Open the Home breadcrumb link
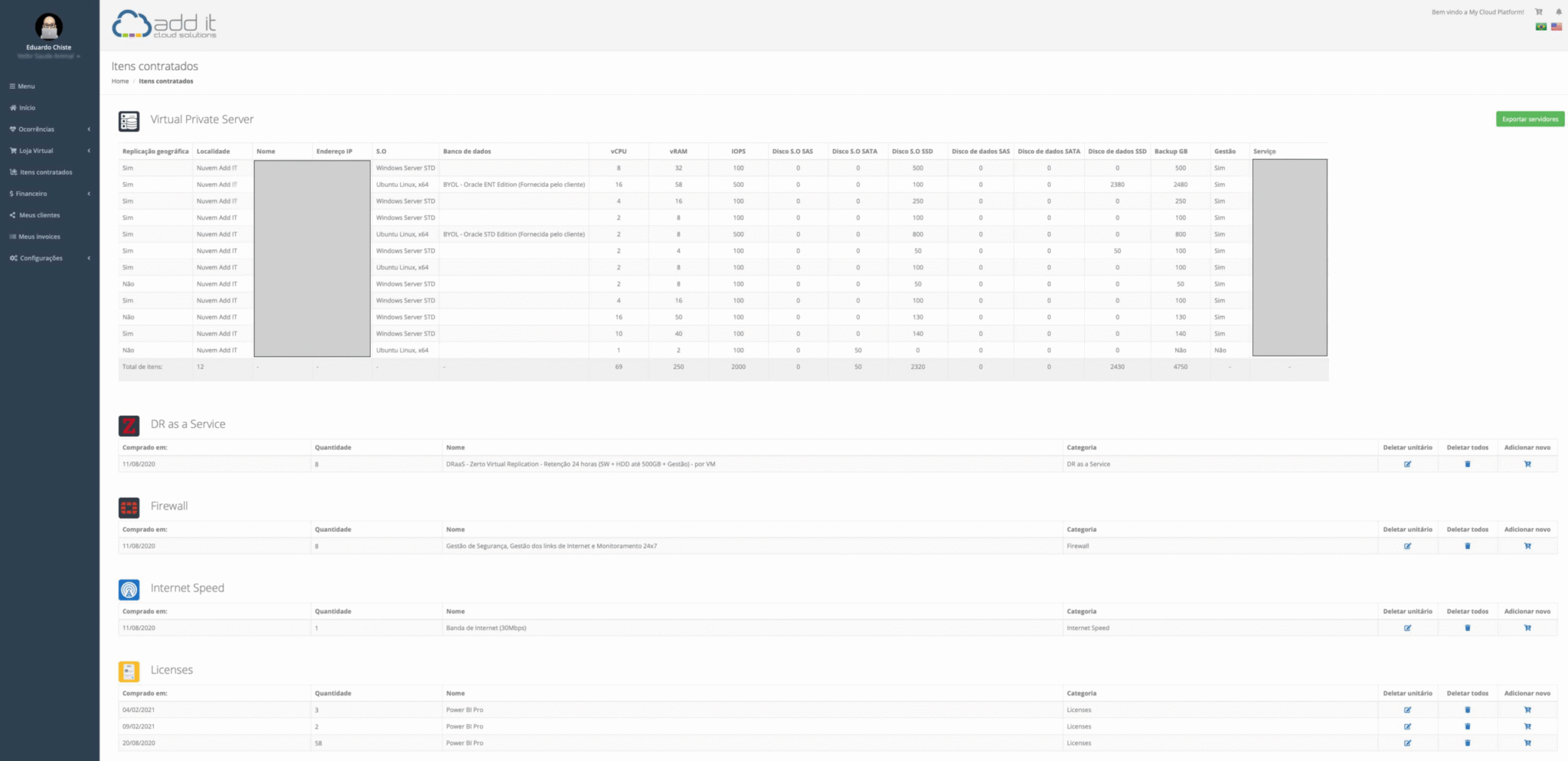 click(119, 80)
